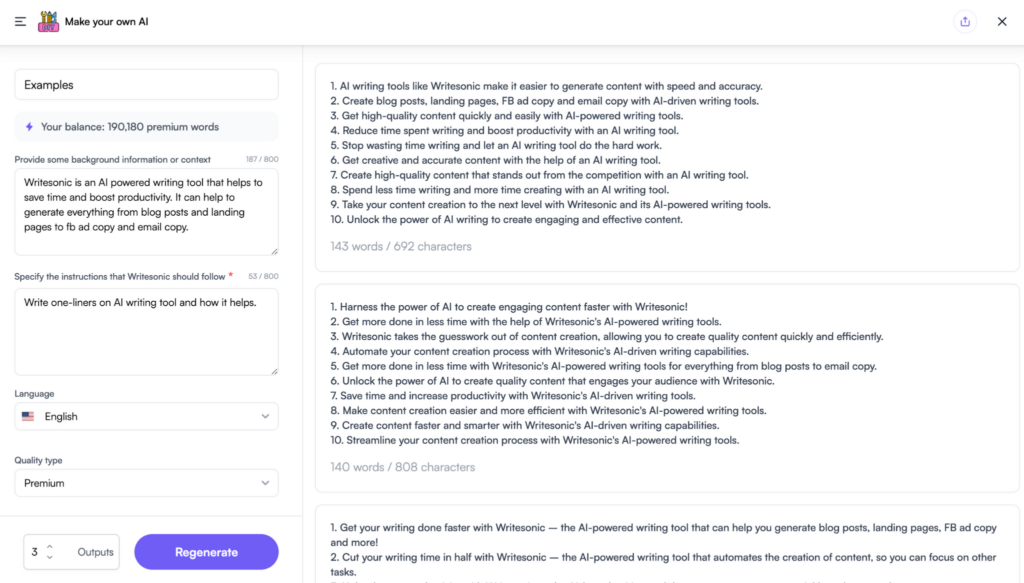Select the Make your own AI header
Screen dimensions: 1024x583
(106, 20)
